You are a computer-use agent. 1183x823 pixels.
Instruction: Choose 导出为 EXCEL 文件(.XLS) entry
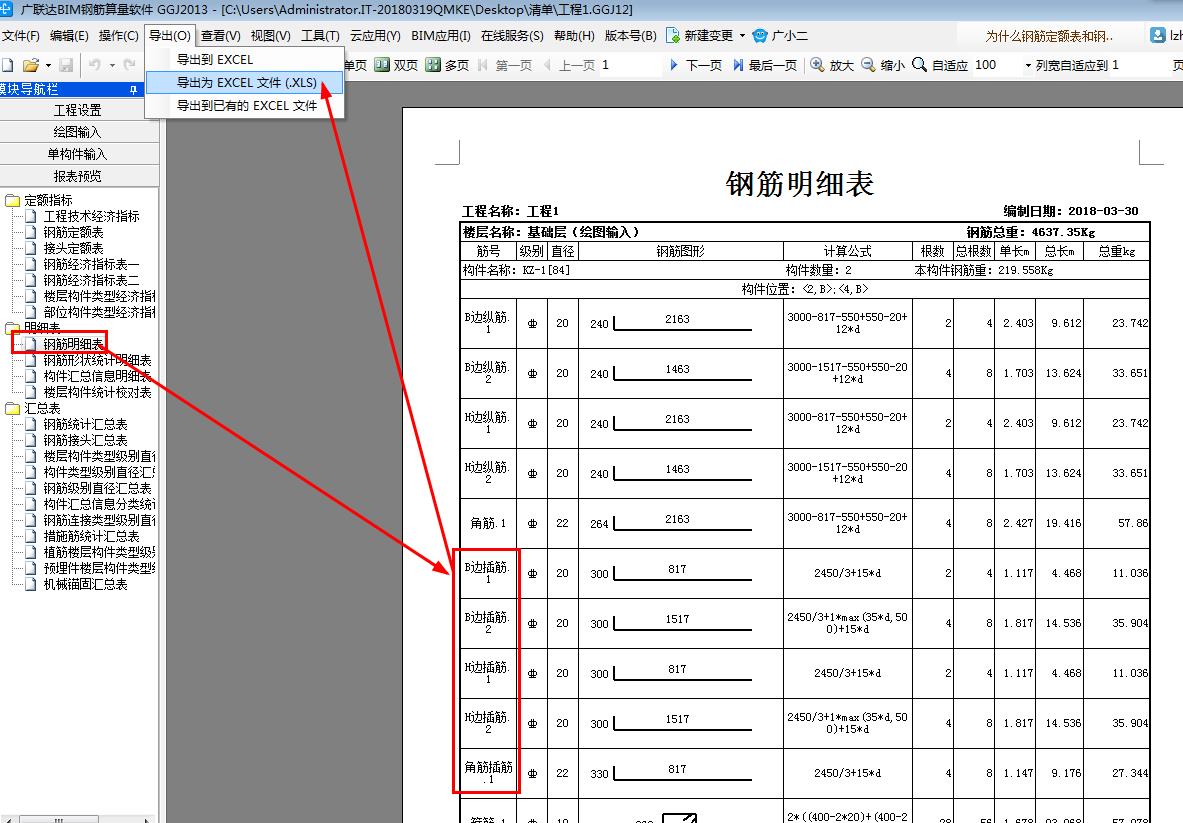(244, 83)
